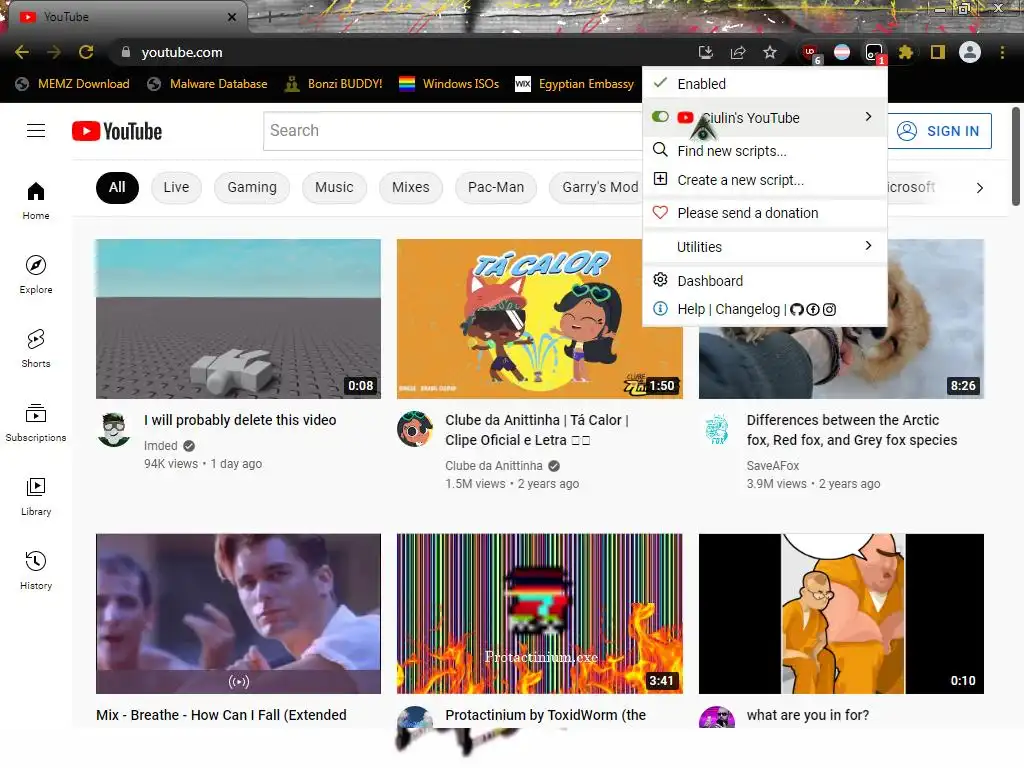Click the striped flag extension icon
Screen dimensions: 1024x768
point(842,52)
